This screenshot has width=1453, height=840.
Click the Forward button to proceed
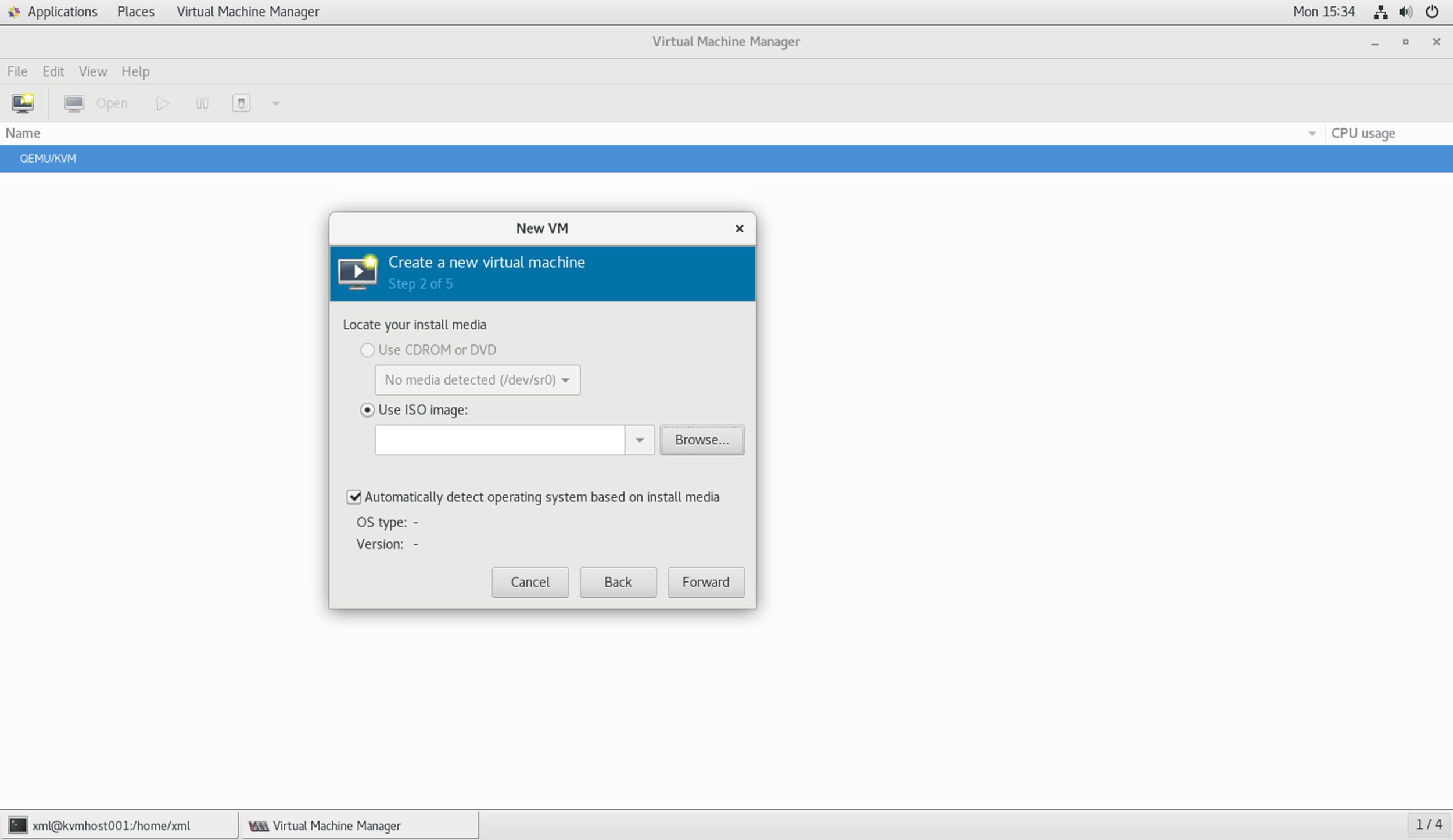pyautogui.click(x=706, y=581)
